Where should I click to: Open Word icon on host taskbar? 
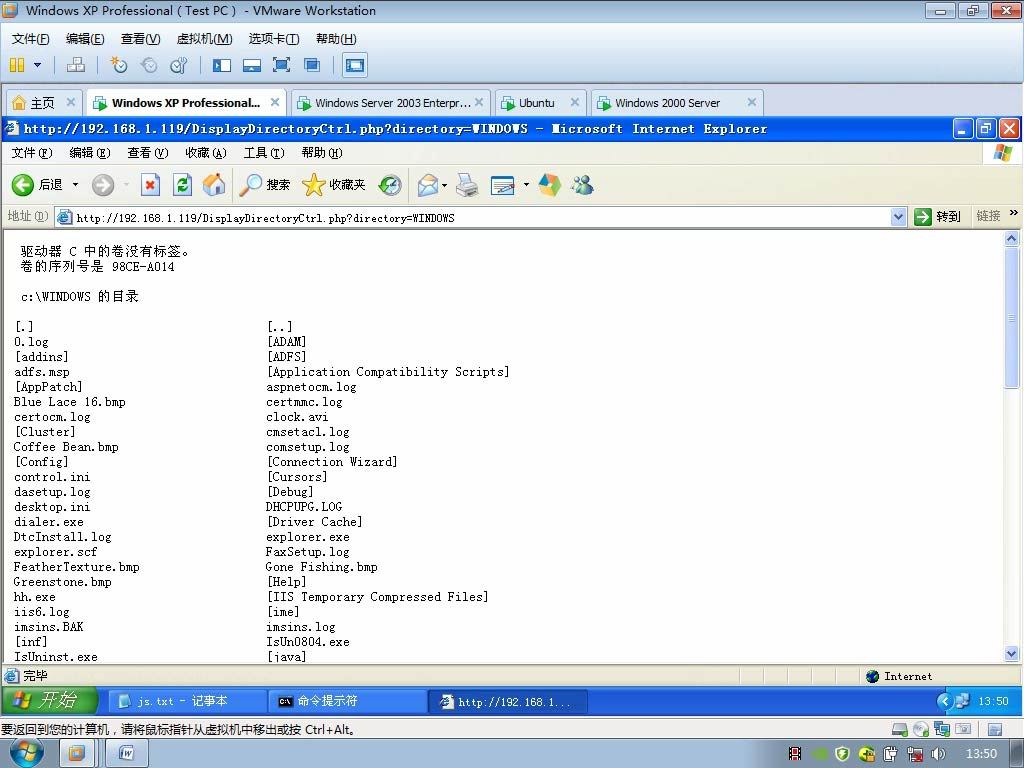click(126, 754)
